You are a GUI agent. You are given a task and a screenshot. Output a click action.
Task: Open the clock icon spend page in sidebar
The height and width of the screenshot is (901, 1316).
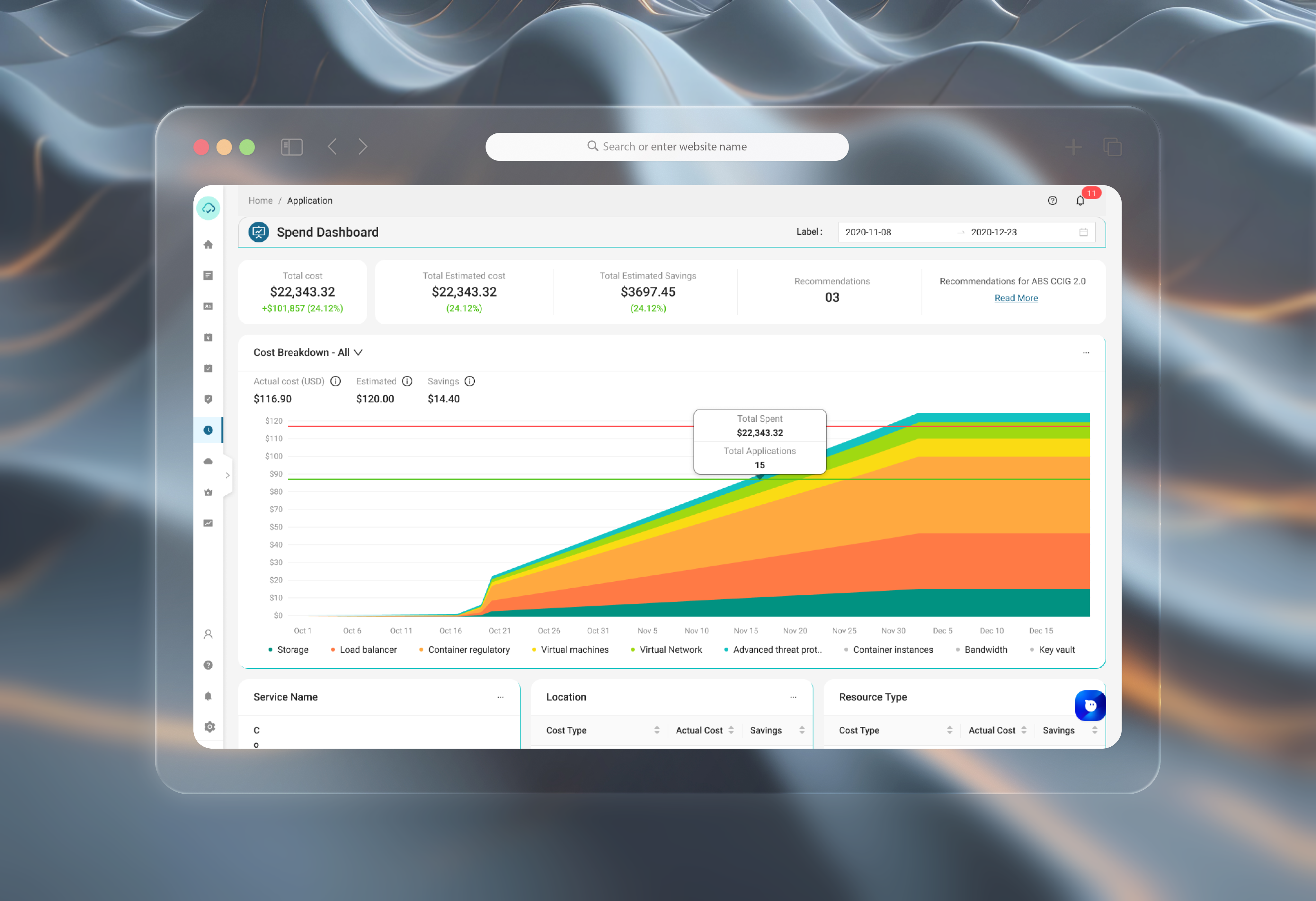[x=209, y=430]
